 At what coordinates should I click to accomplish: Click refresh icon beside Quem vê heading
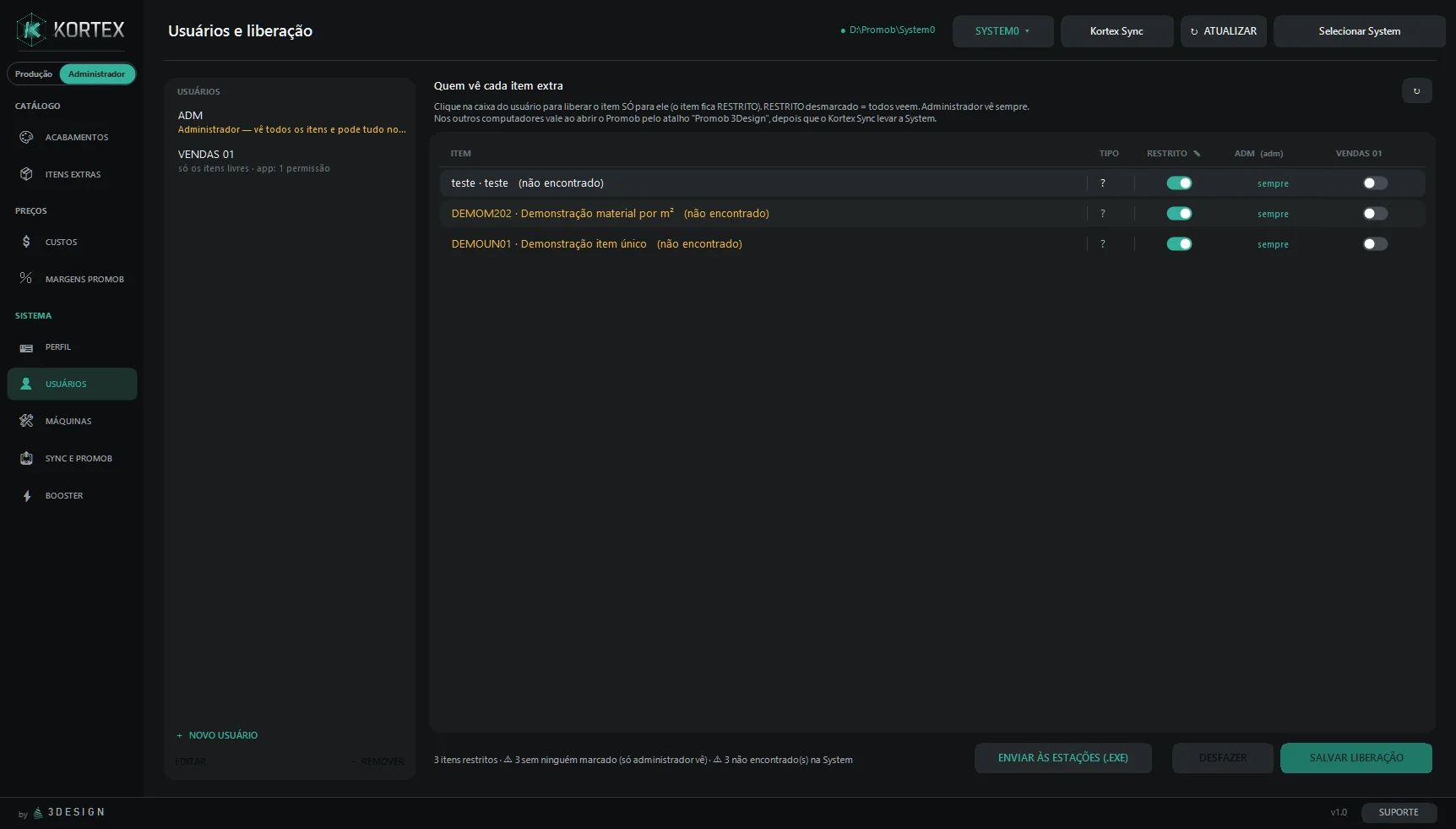[x=1416, y=90]
